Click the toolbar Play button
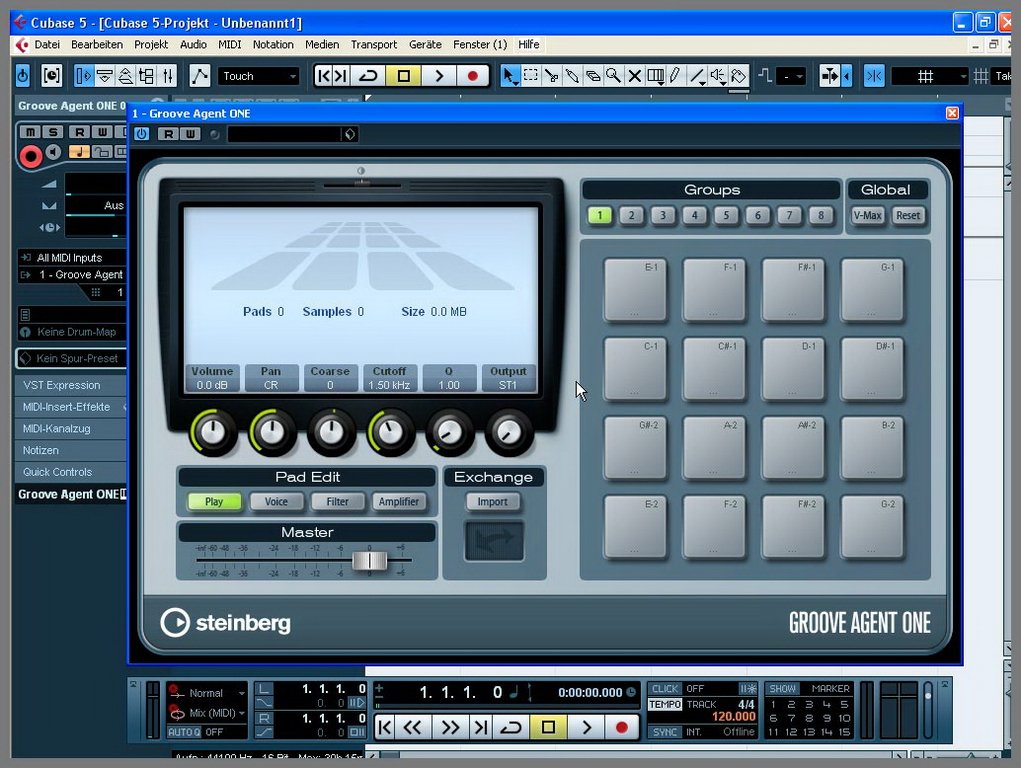1021x768 pixels. [x=438, y=76]
